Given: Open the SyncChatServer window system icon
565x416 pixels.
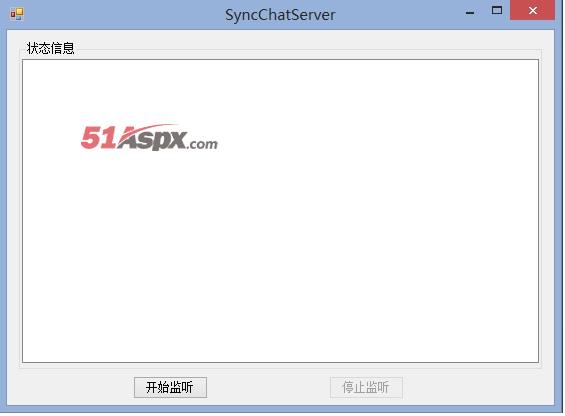Looking at the screenshot, I should (17, 14).
